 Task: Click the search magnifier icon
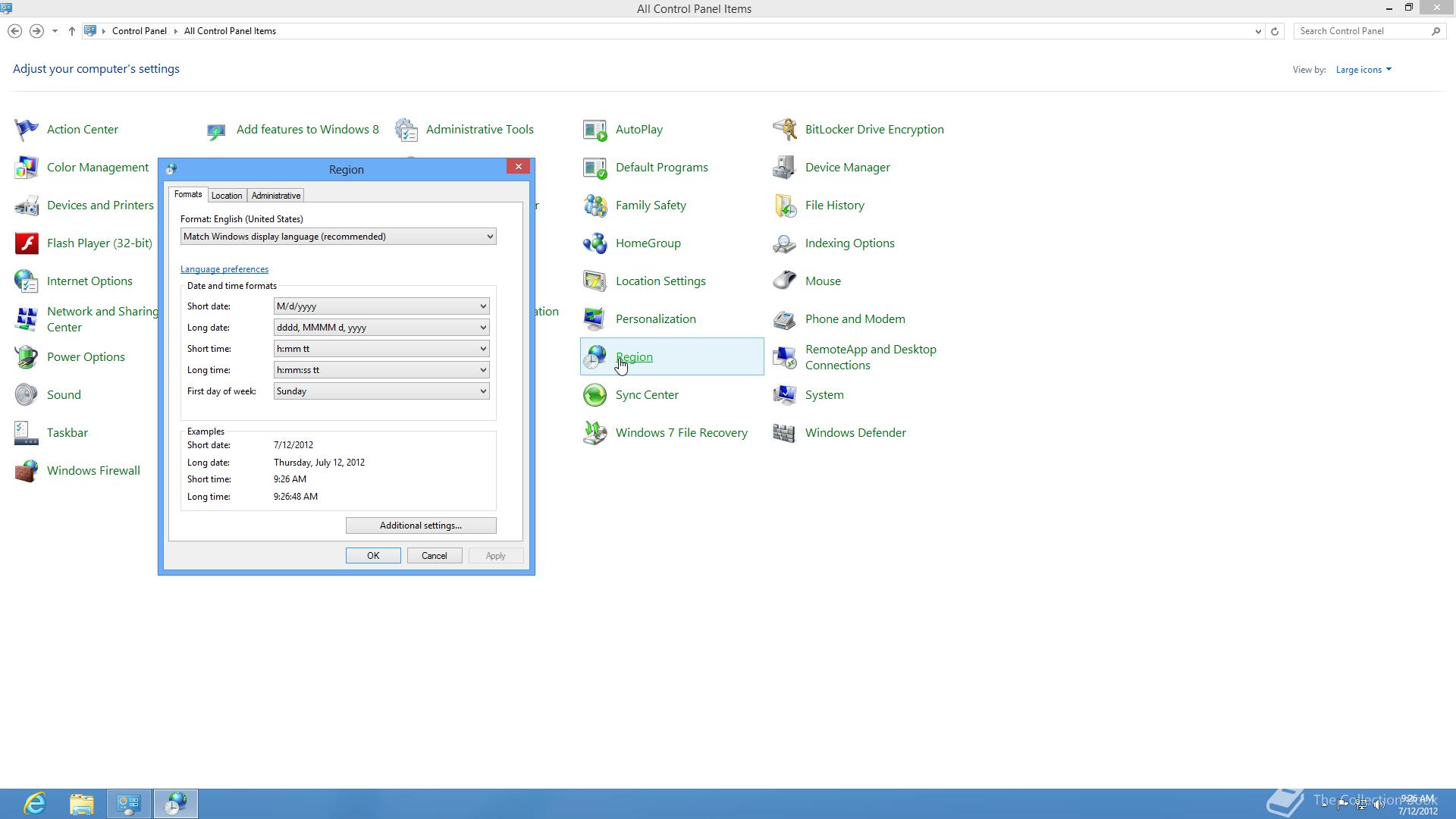pyautogui.click(x=1436, y=31)
